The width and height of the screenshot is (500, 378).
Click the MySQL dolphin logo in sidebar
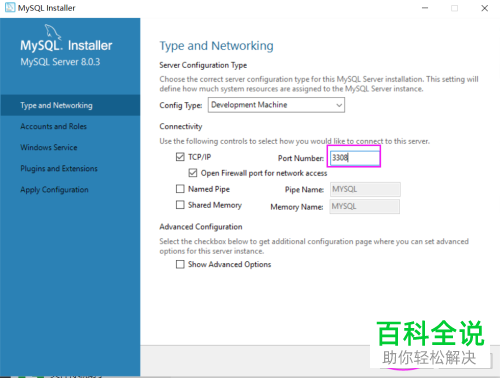pyautogui.click(x=53, y=32)
